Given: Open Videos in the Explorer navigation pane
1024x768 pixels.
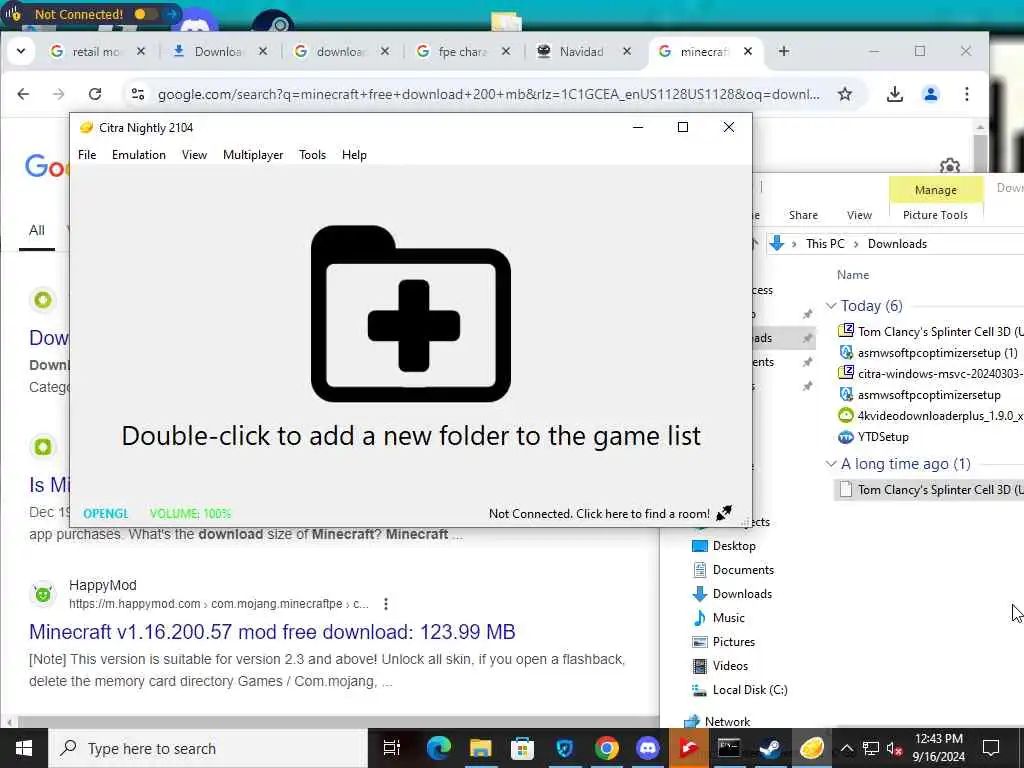Looking at the screenshot, I should [729, 666].
